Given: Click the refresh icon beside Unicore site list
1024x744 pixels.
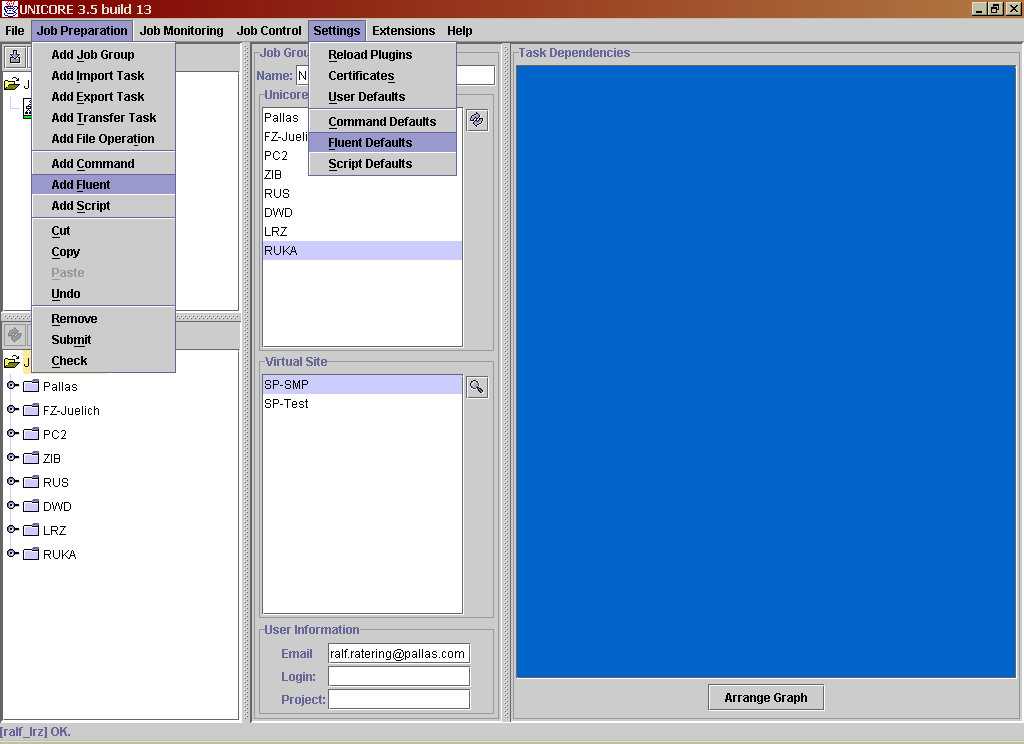Looking at the screenshot, I should pyautogui.click(x=477, y=120).
